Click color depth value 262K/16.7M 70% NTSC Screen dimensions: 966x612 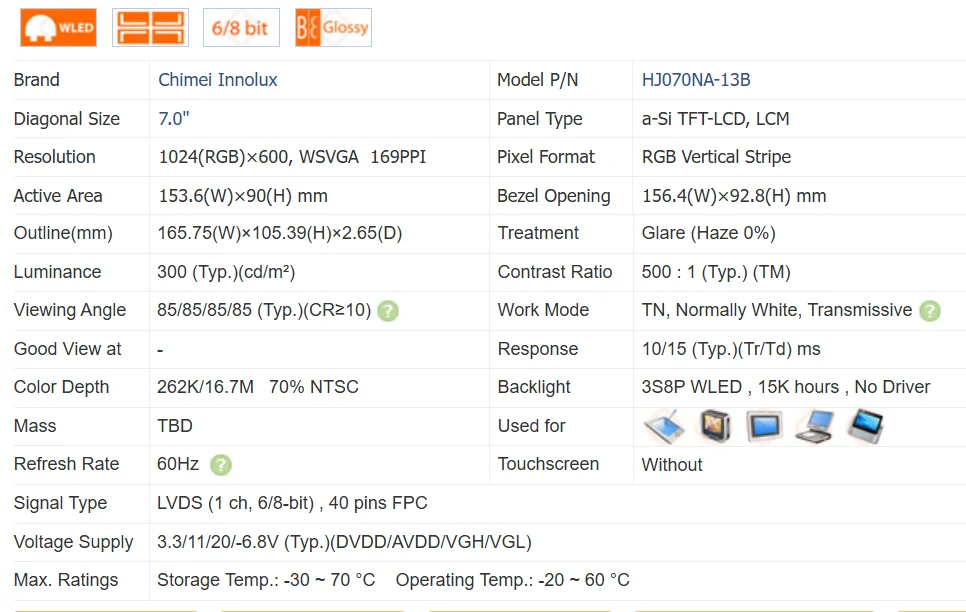(x=258, y=387)
